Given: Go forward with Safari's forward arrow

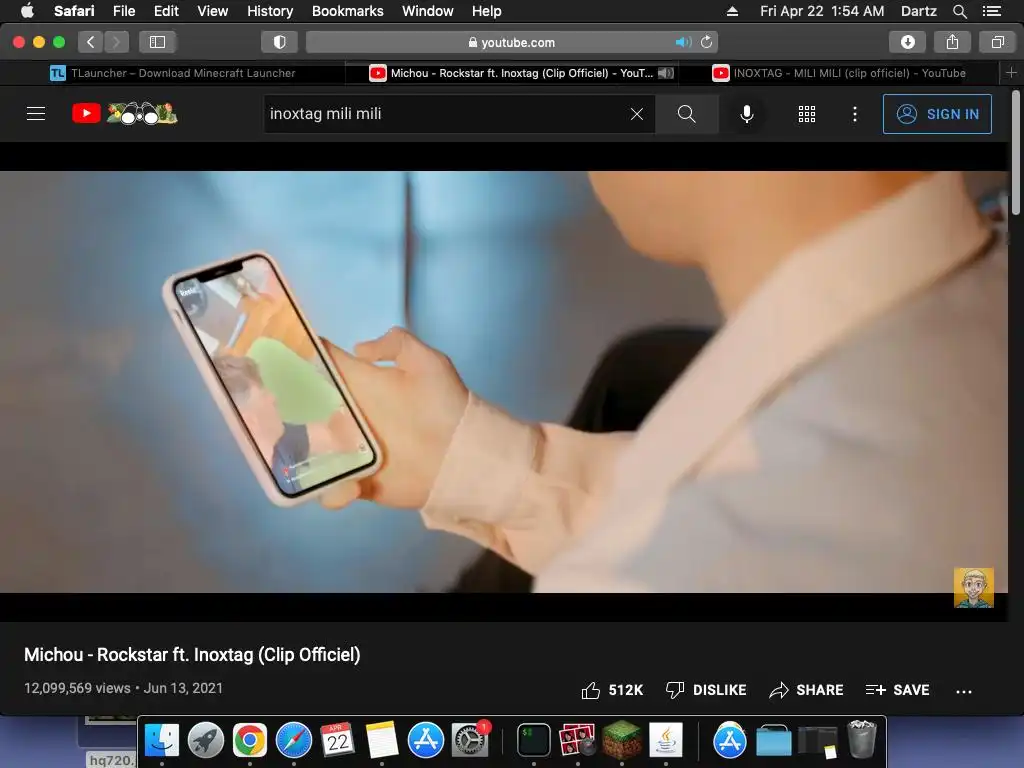Looking at the screenshot, I should click(116, 42).
